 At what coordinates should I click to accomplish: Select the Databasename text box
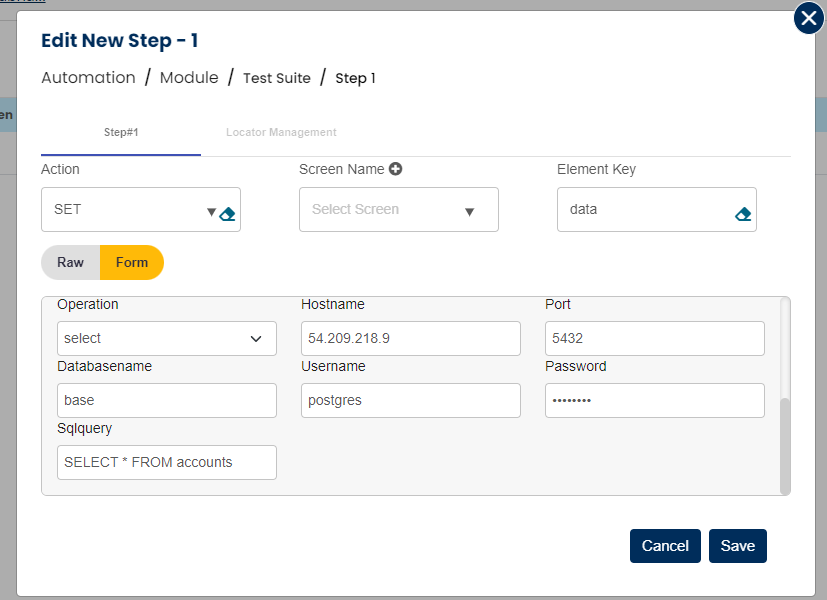[x=167, y=401]
